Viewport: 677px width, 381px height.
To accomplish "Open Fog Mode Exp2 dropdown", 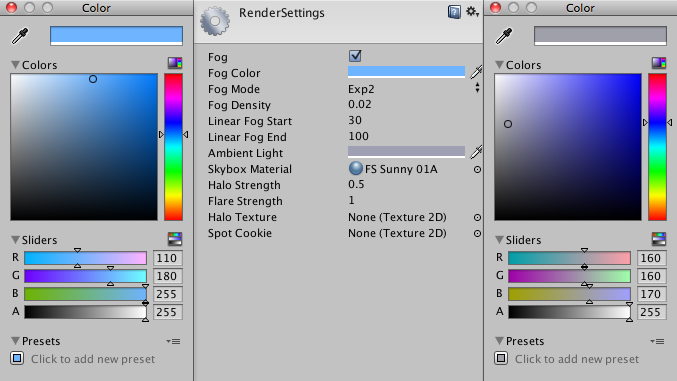I will coord(414,89).
